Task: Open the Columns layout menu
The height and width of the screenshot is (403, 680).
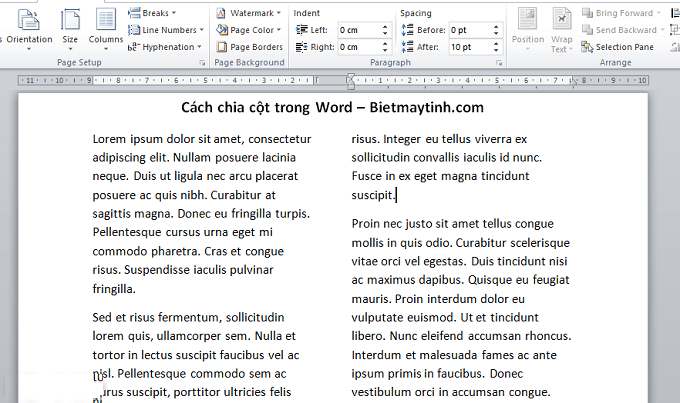Action: click(x=105, y=29)
